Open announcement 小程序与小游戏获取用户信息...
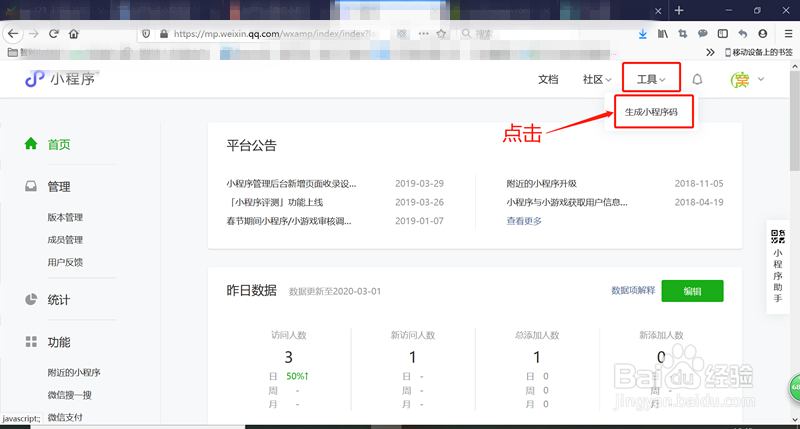Image resolution: width=800 pixels, height=429 pixels. pos(567,203)
